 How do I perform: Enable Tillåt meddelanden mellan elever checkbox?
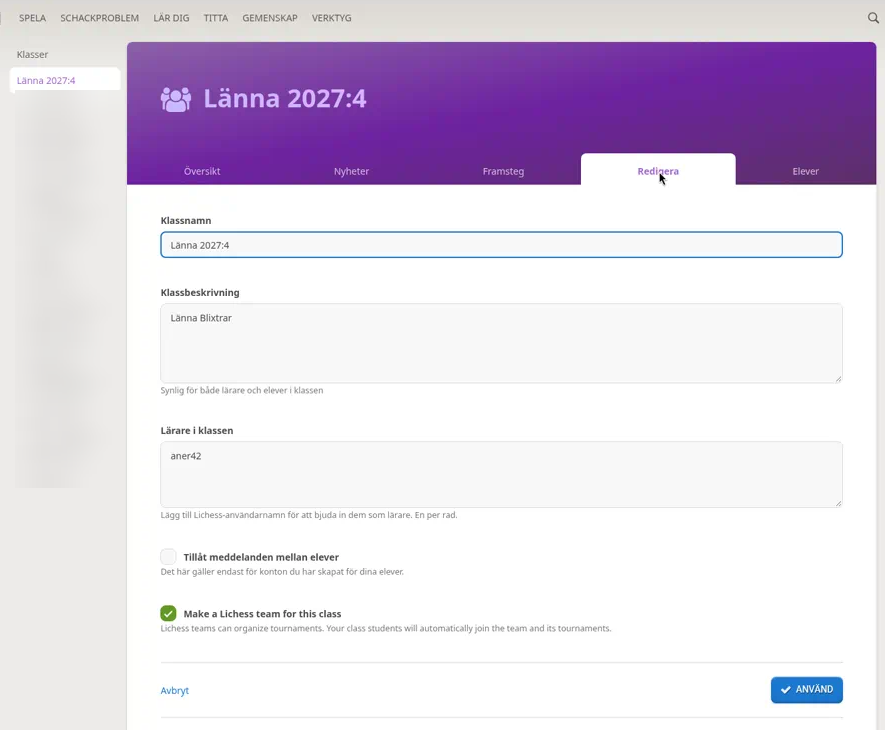pos(168,557)
